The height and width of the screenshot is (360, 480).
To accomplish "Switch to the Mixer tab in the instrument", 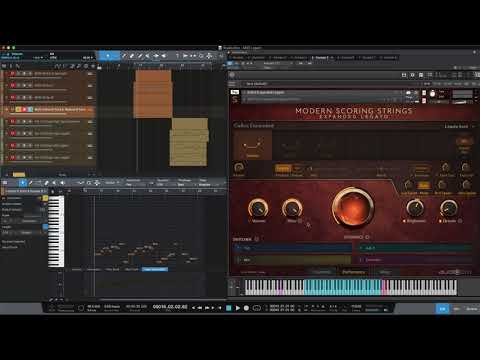I will coord(385,272).
